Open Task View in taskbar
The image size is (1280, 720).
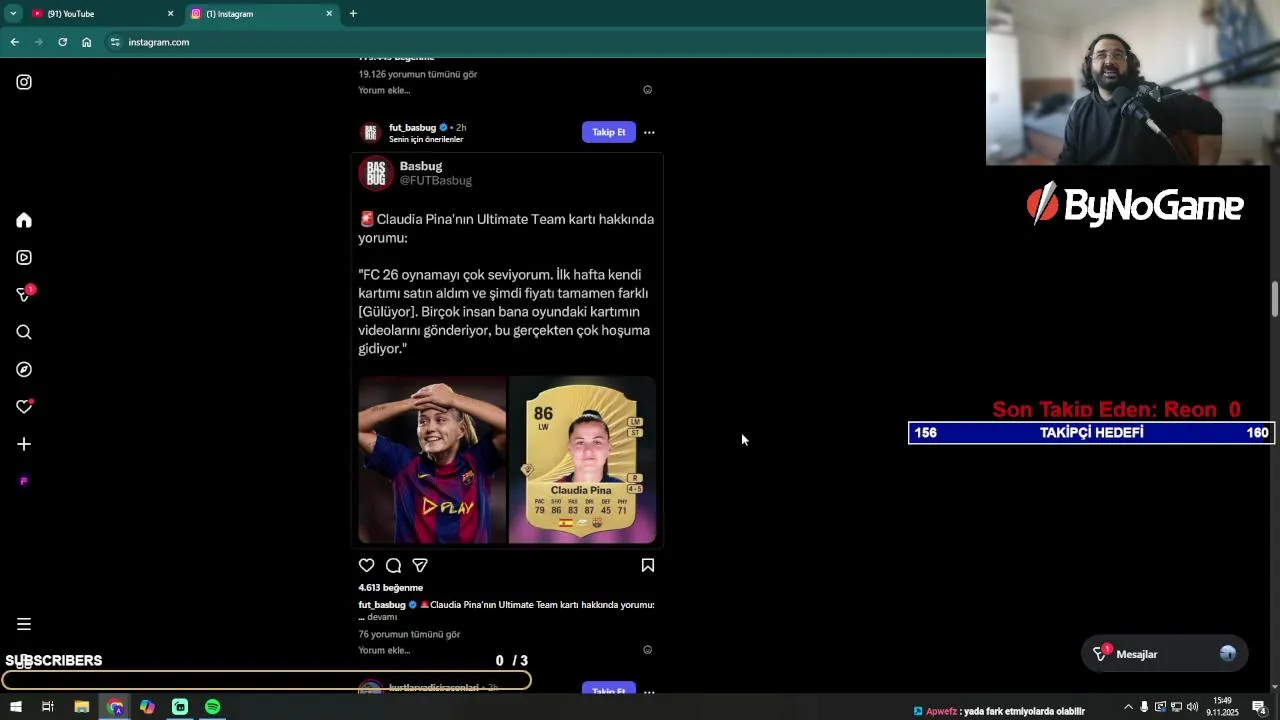pyautogui.click(x=47, y=707)
